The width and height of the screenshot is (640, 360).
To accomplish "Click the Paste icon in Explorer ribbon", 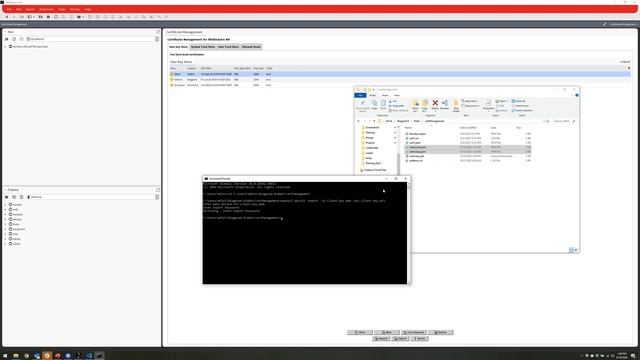I will pyautogui.click(x=383, y=104).
